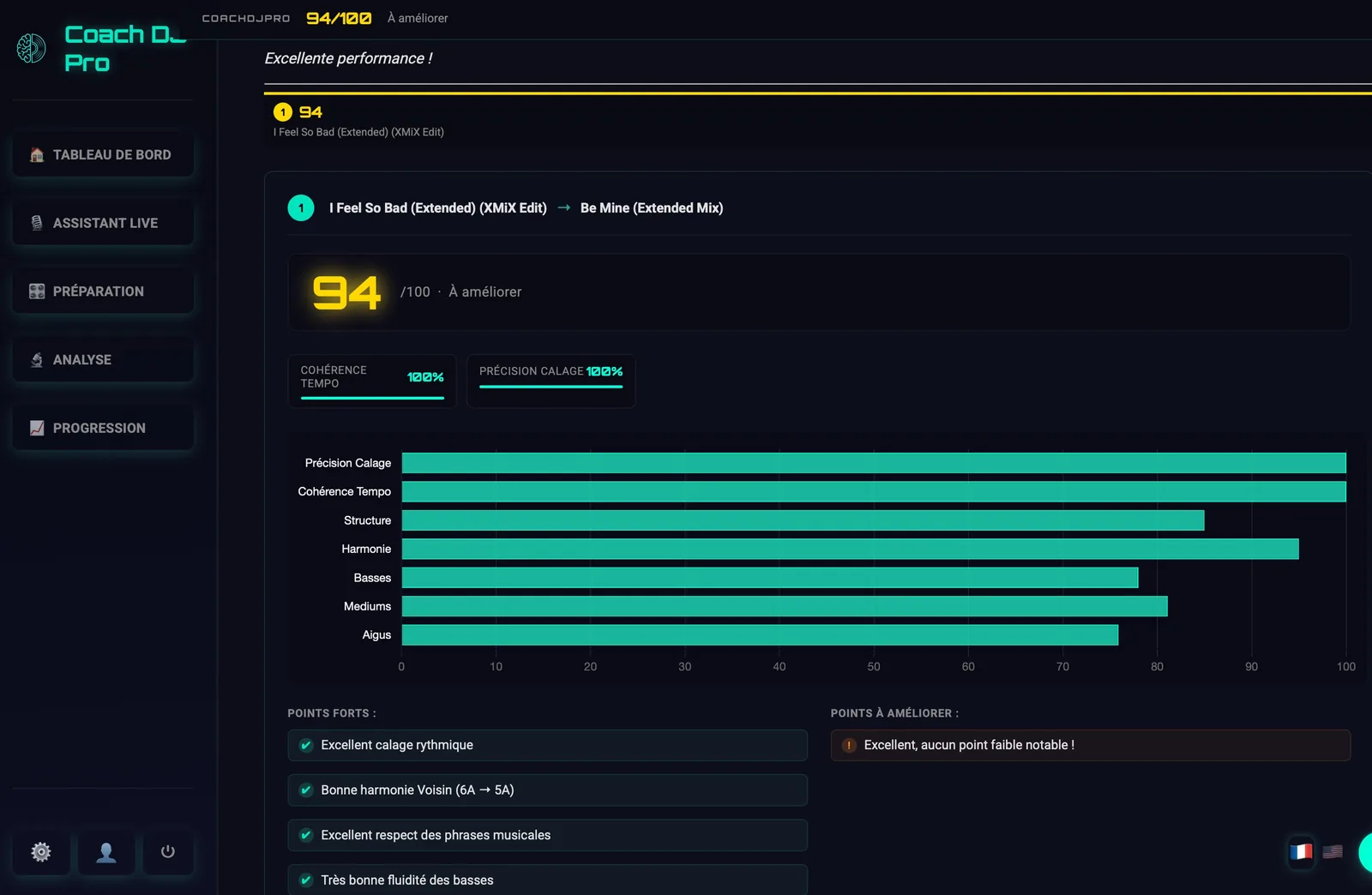The width and height of the screenshot is (1372, 895).
Task: Open the Progression section
Action: pos(103,428)
